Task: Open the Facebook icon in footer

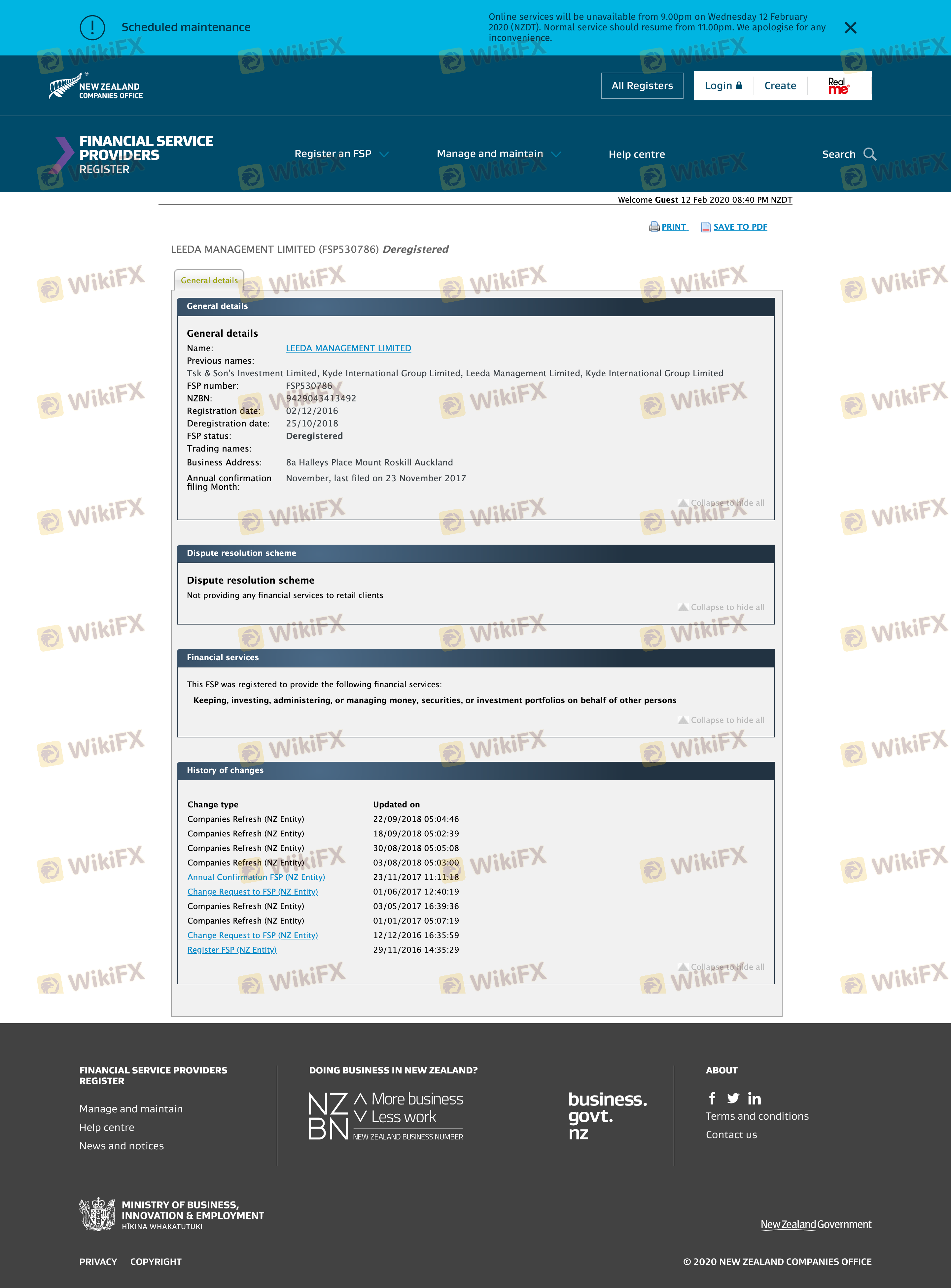Action: pos(712,1099)
